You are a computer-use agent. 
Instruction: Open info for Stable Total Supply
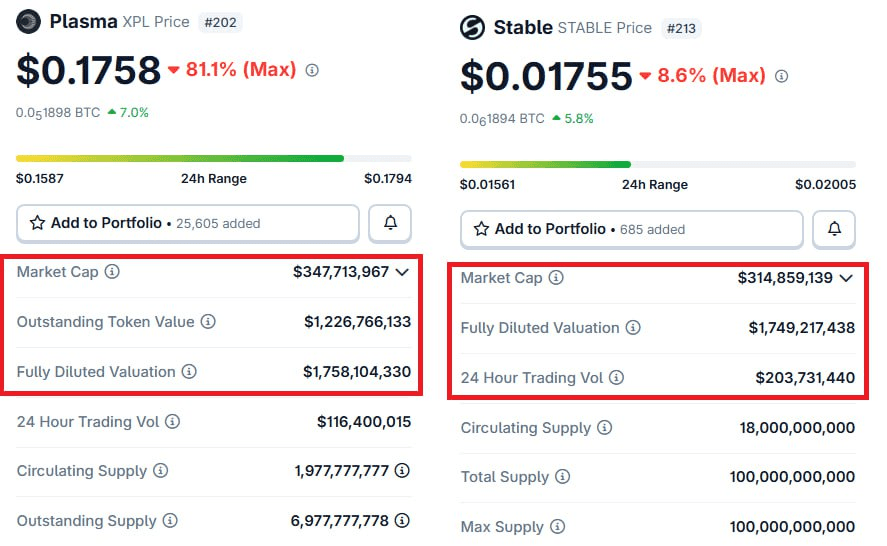(x=562, y=477)
